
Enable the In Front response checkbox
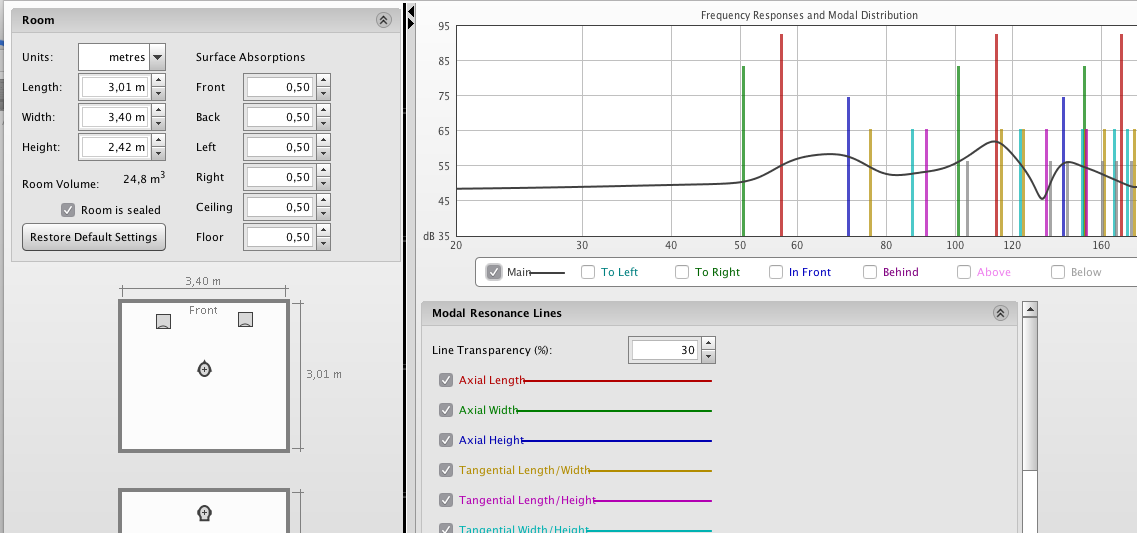[776, 272]
